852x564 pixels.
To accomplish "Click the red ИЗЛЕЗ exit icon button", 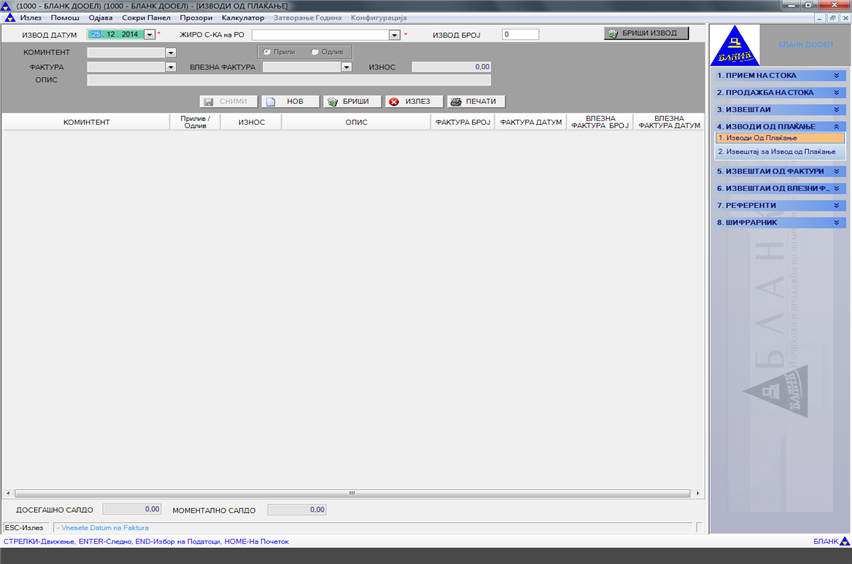I will coord(414,102).
